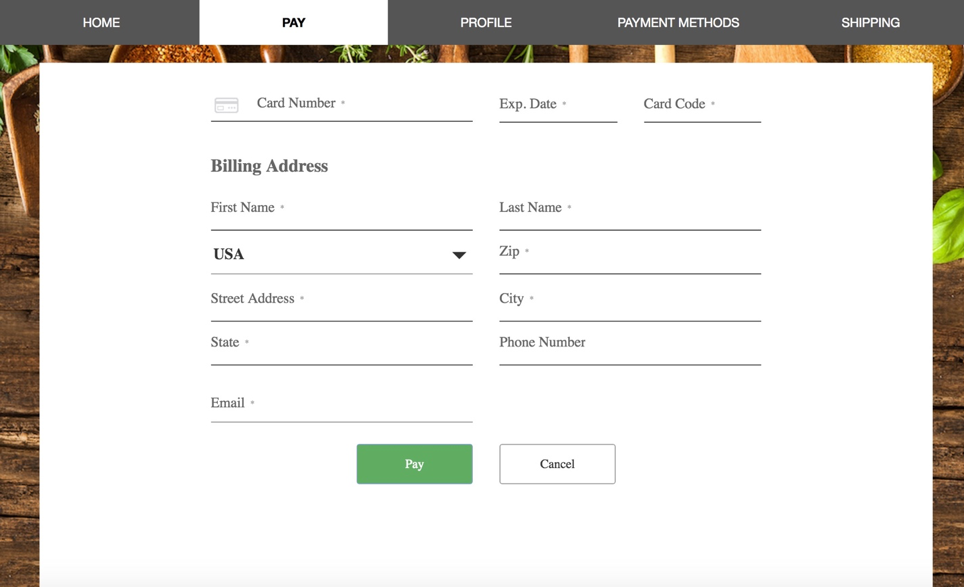Screen dimensions: 964x587
Task: Select the PAY tab
Action: 293,22
